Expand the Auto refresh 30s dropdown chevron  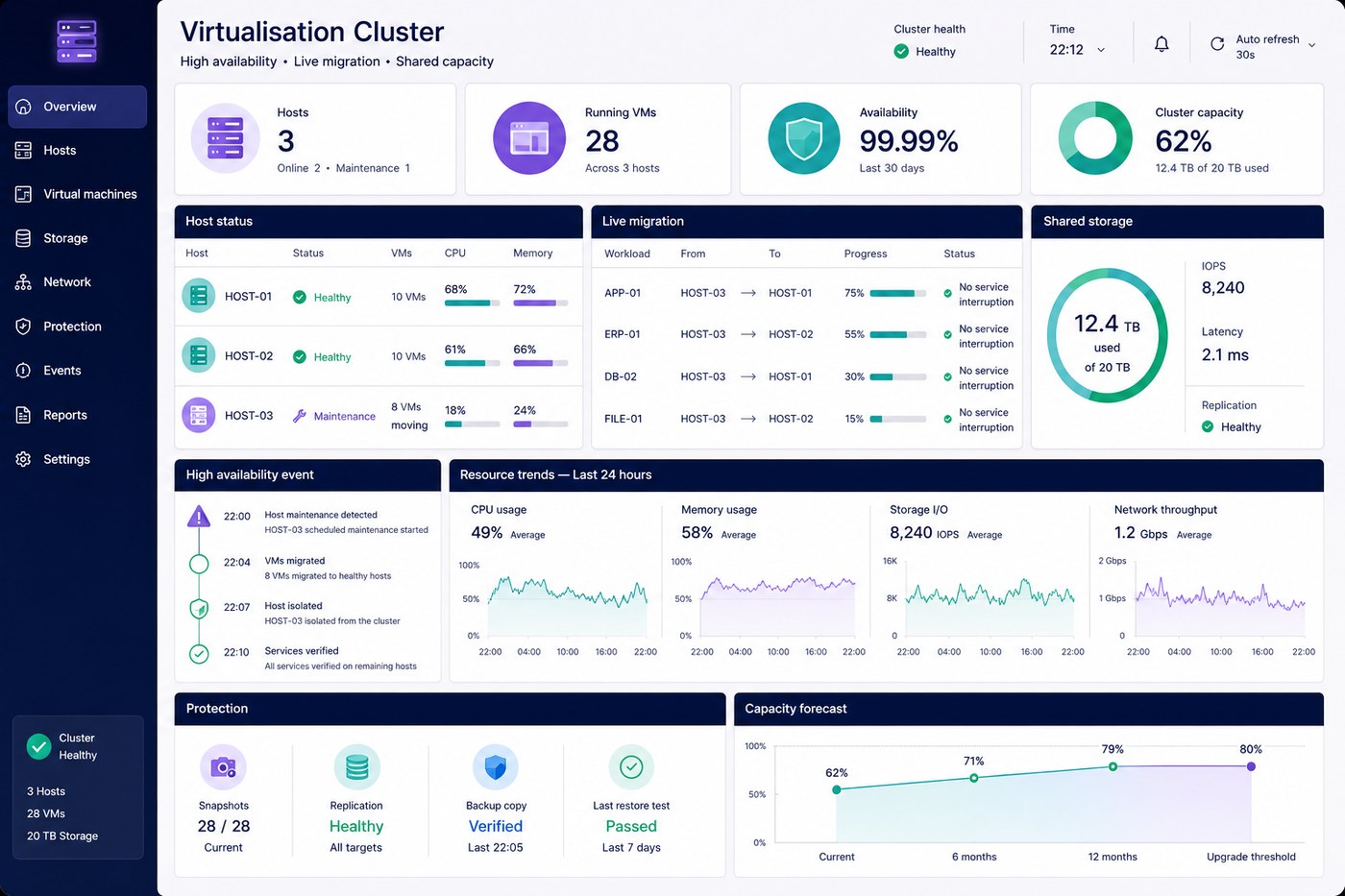(x=1312, y=45)
